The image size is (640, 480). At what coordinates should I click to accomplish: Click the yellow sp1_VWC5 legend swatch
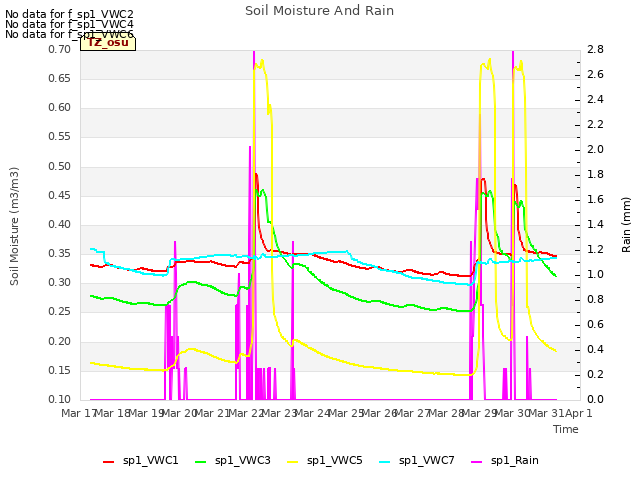tap(293, 462)
